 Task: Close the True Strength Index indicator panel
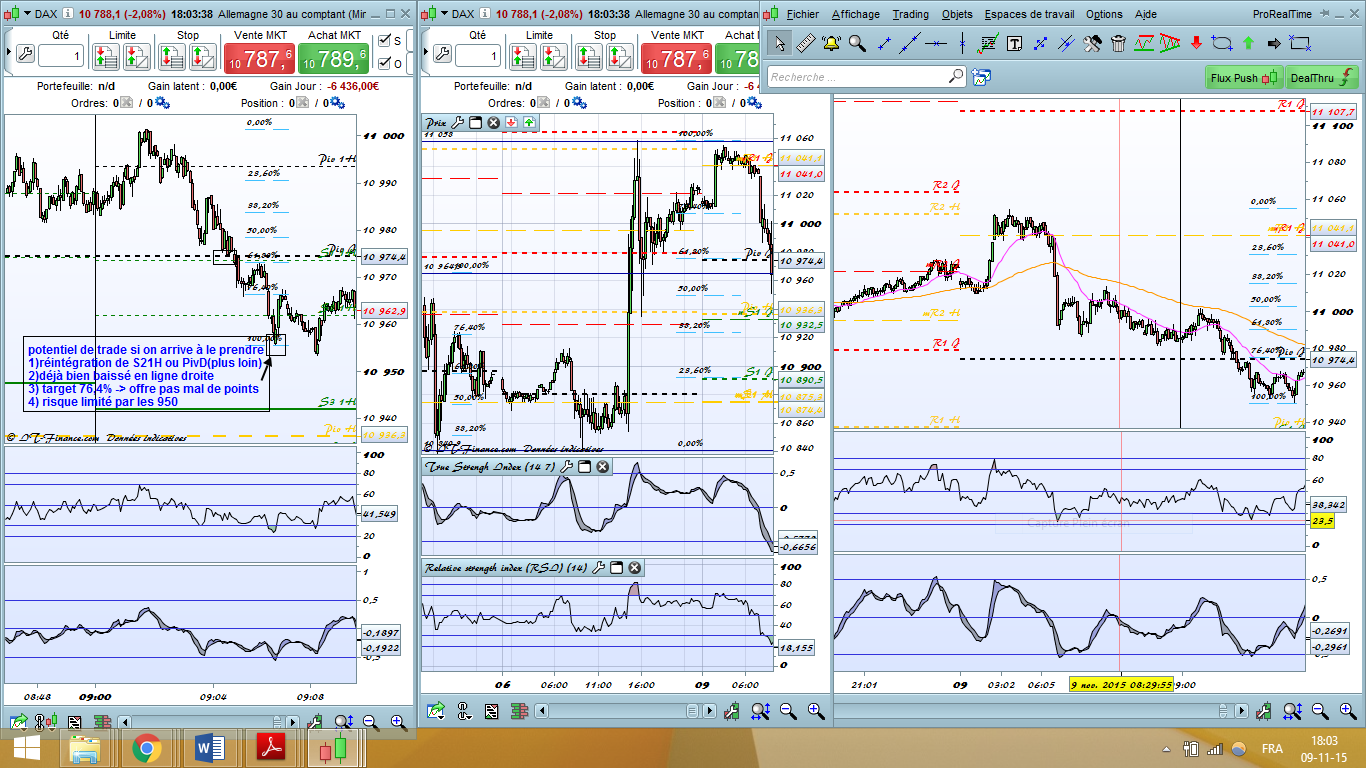603,467
